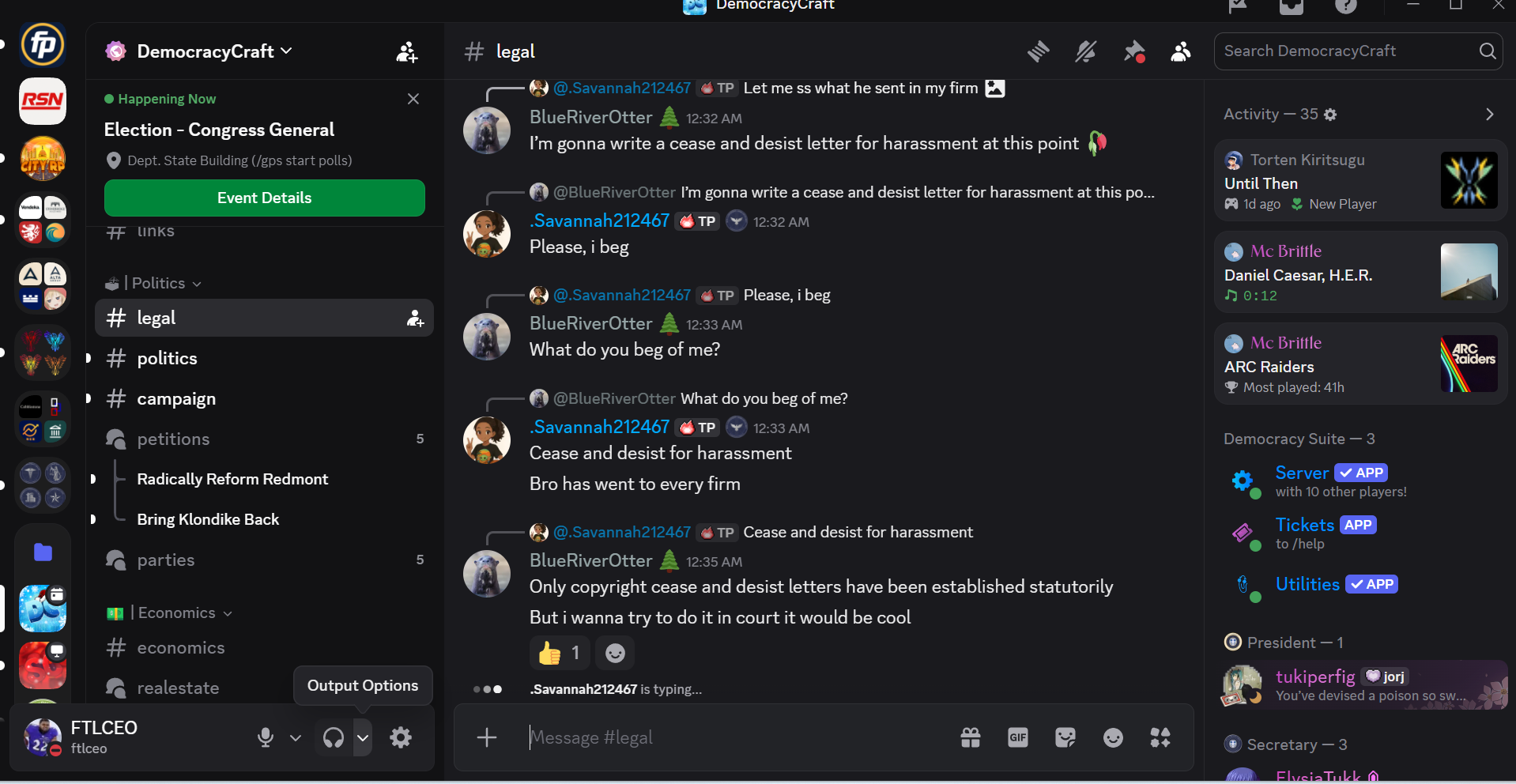Open the GIF picker

[1018, 737]
